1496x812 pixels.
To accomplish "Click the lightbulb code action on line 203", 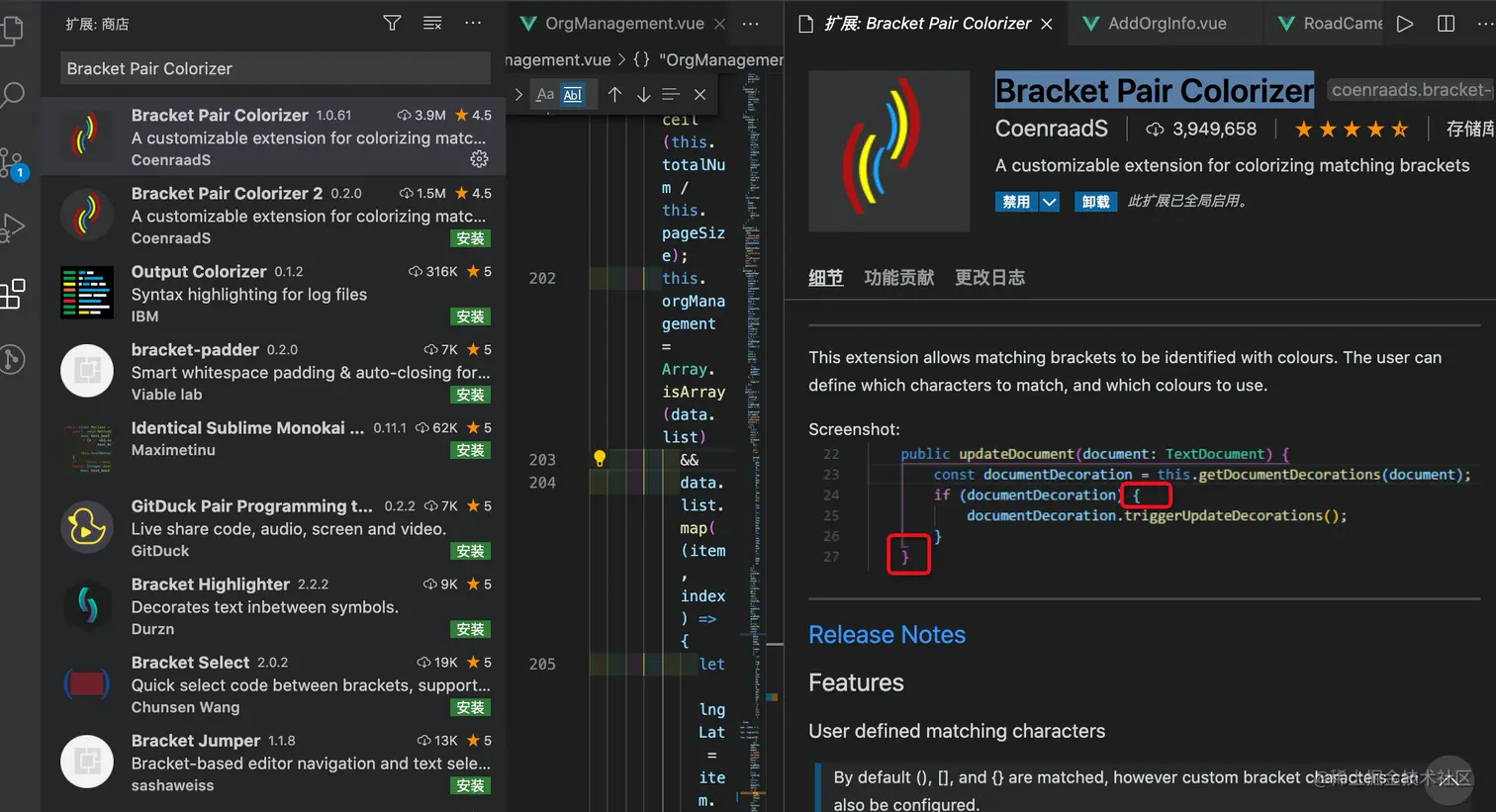I will click(599, 458).
